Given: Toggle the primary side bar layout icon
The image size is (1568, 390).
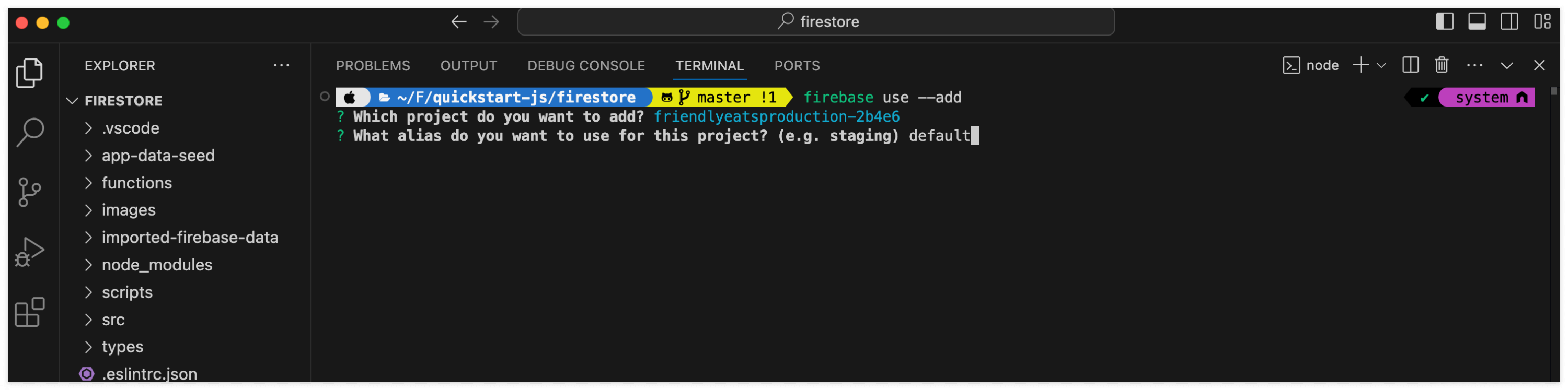Looking at the screenshot, I should click(1445, 21).
